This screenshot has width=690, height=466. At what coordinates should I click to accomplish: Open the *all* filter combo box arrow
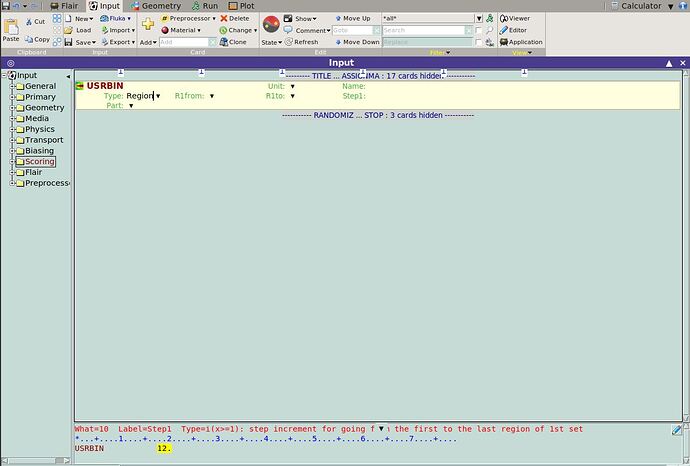pyautogui.click(x=479, y=18)
